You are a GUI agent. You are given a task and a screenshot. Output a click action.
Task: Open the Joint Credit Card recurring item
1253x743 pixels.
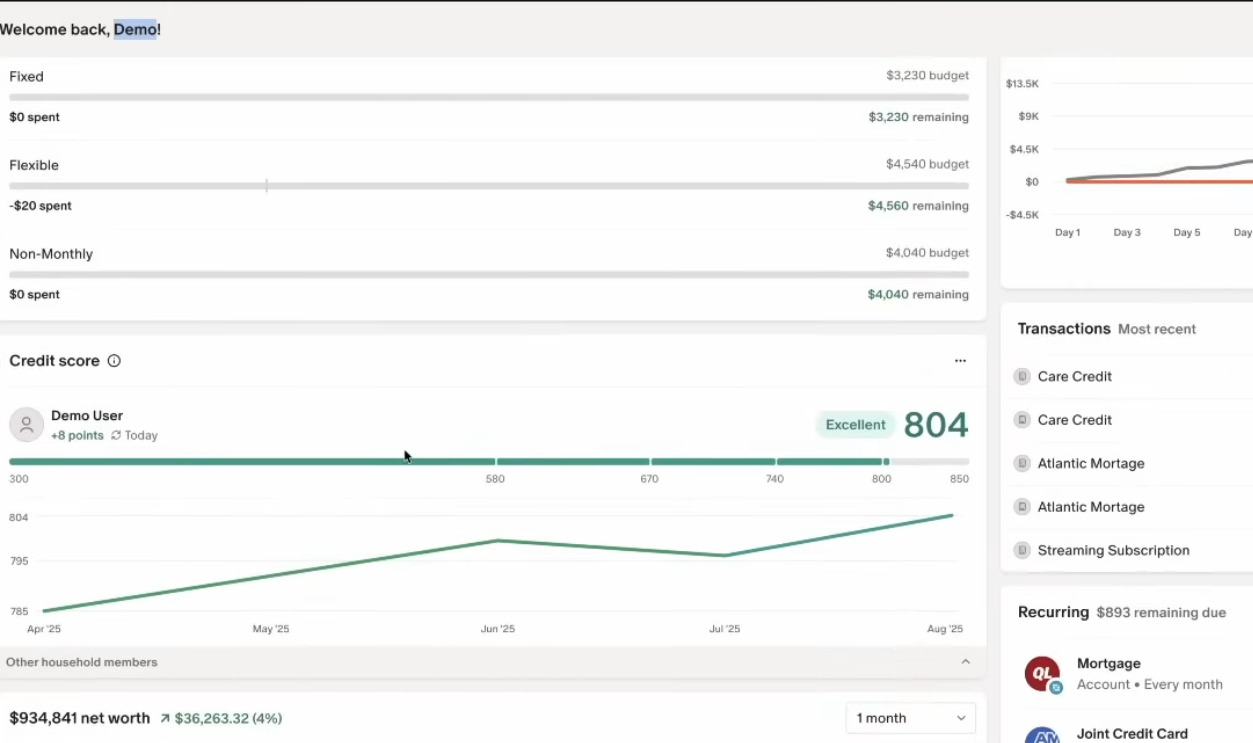(1132, 733)
